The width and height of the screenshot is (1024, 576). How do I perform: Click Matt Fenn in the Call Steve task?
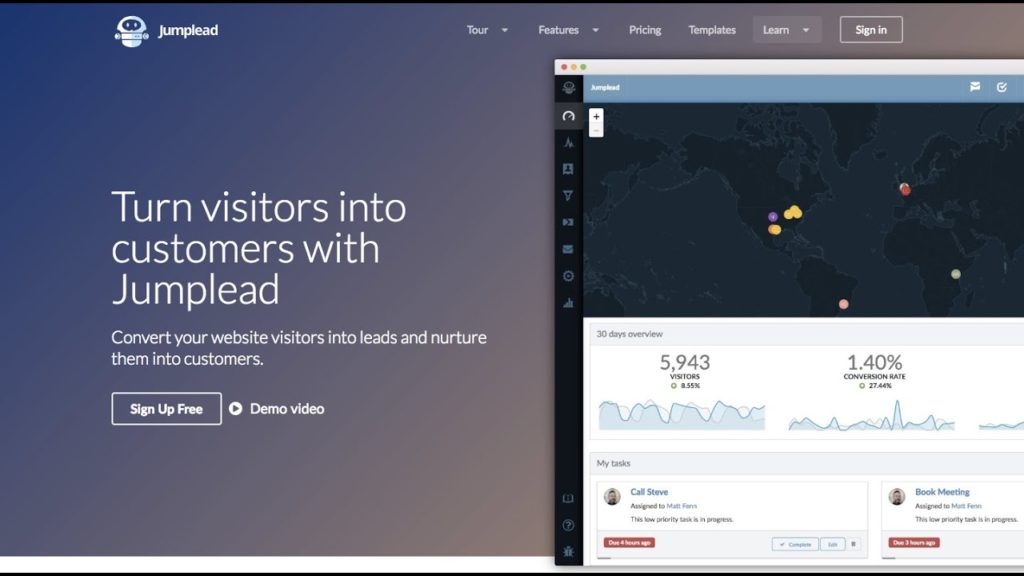click(x=681, y=506)
